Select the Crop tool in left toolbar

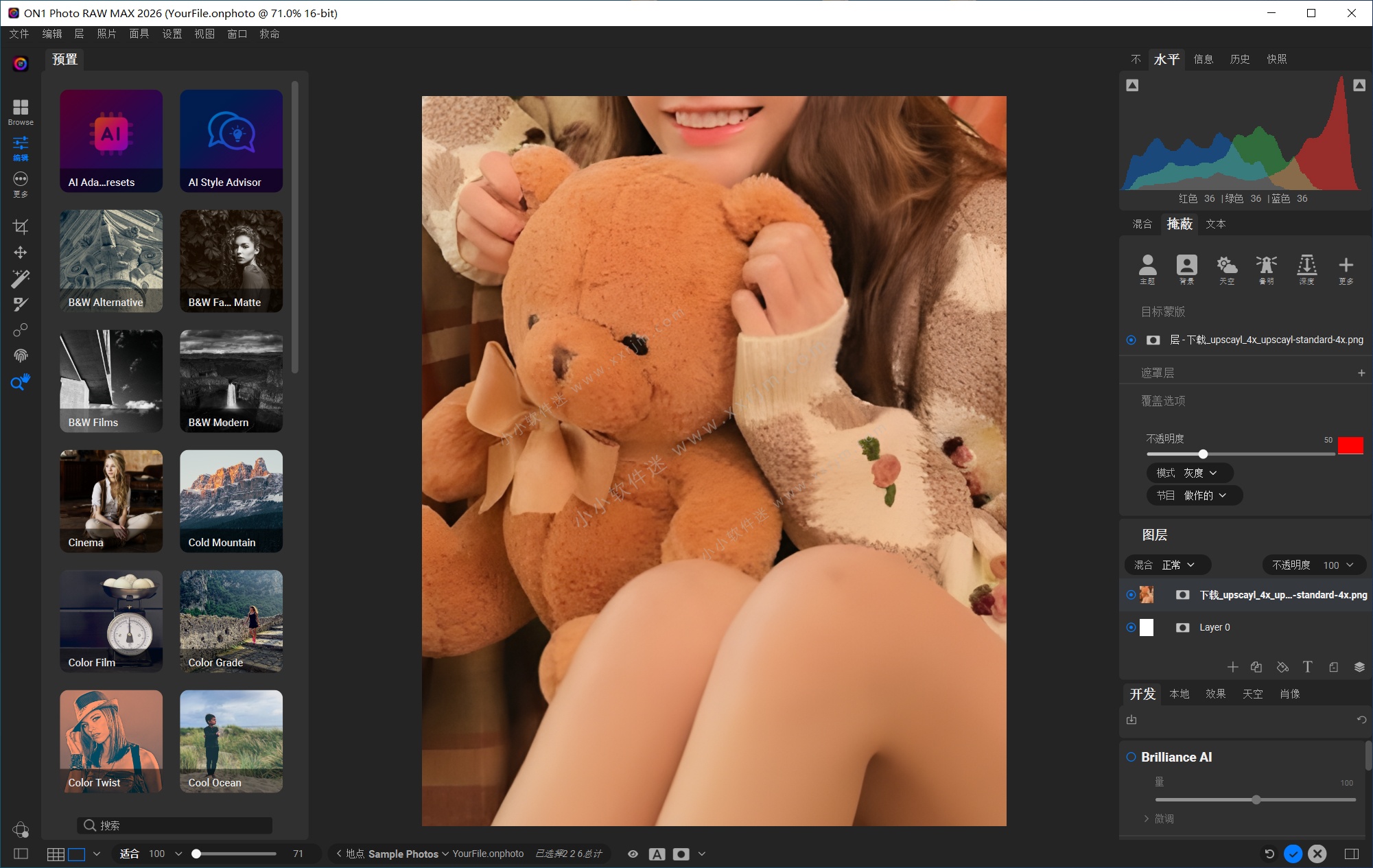click(21, 227)
